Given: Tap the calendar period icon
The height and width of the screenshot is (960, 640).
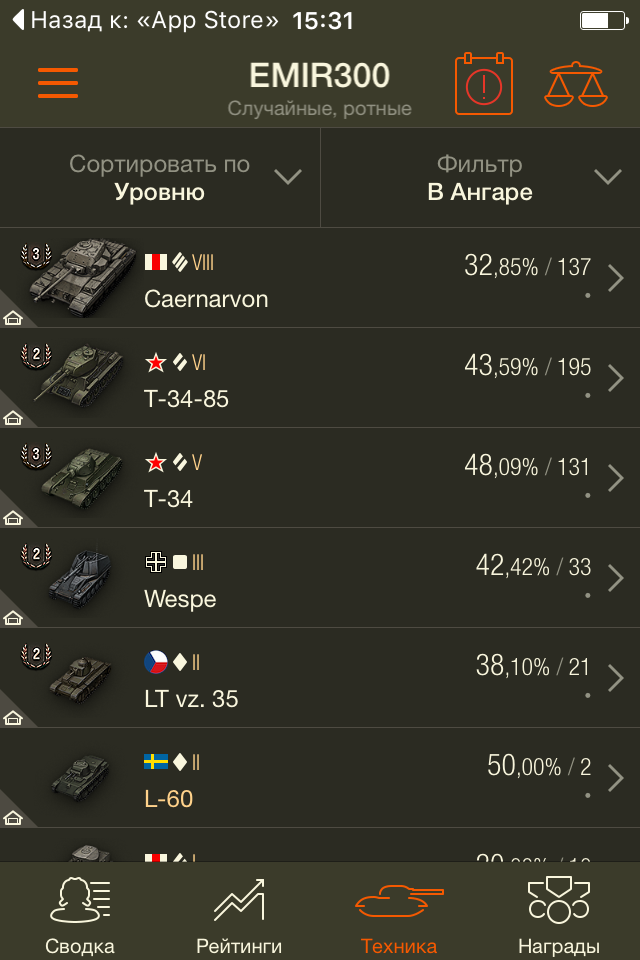Looking at the screenshot, I should point(483,85).
